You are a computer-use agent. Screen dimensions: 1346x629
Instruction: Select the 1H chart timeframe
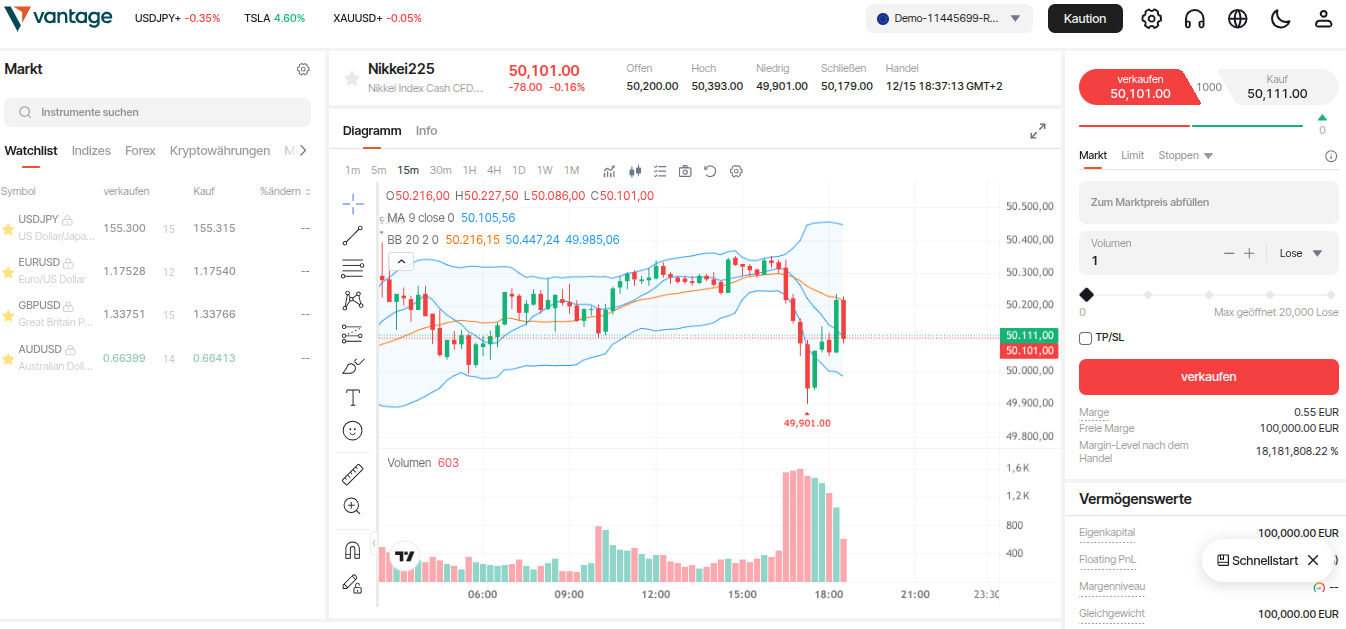(469, 170)
